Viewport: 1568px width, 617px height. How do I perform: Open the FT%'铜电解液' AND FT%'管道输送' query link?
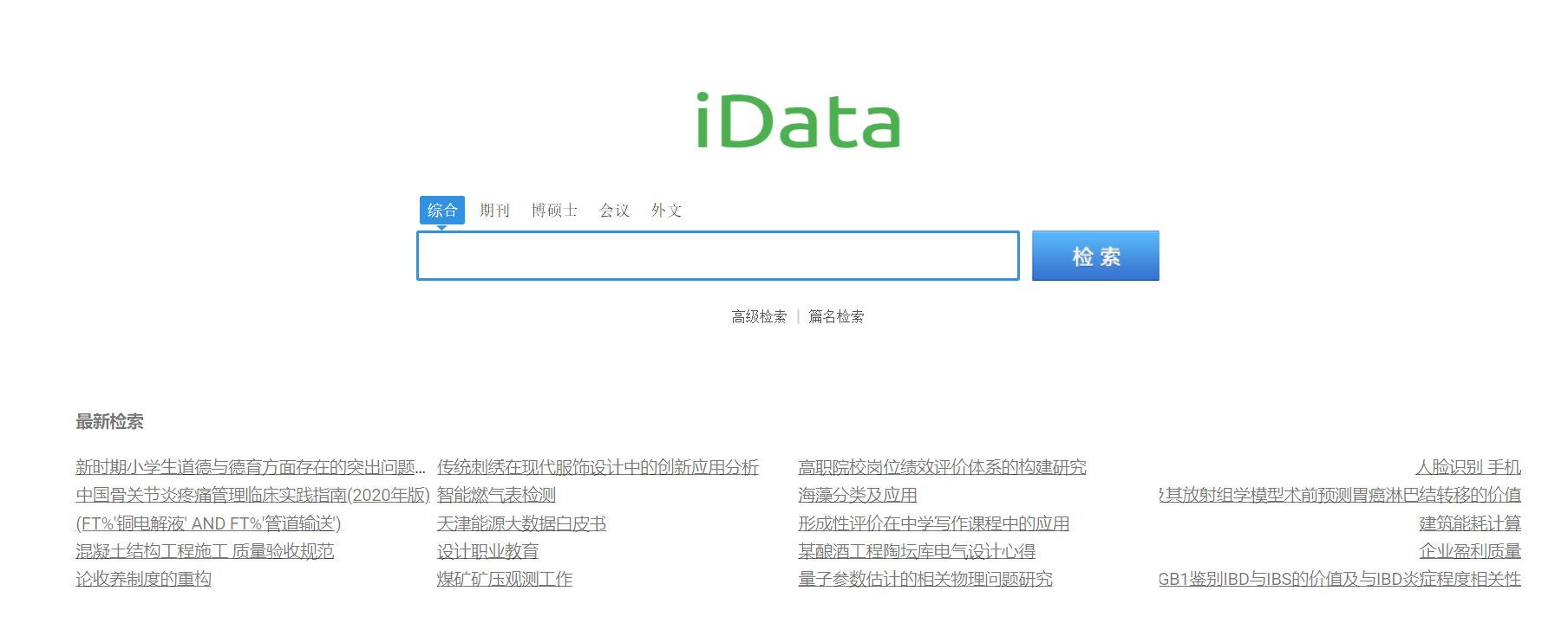pyautogui.click(x=208, y=523)
